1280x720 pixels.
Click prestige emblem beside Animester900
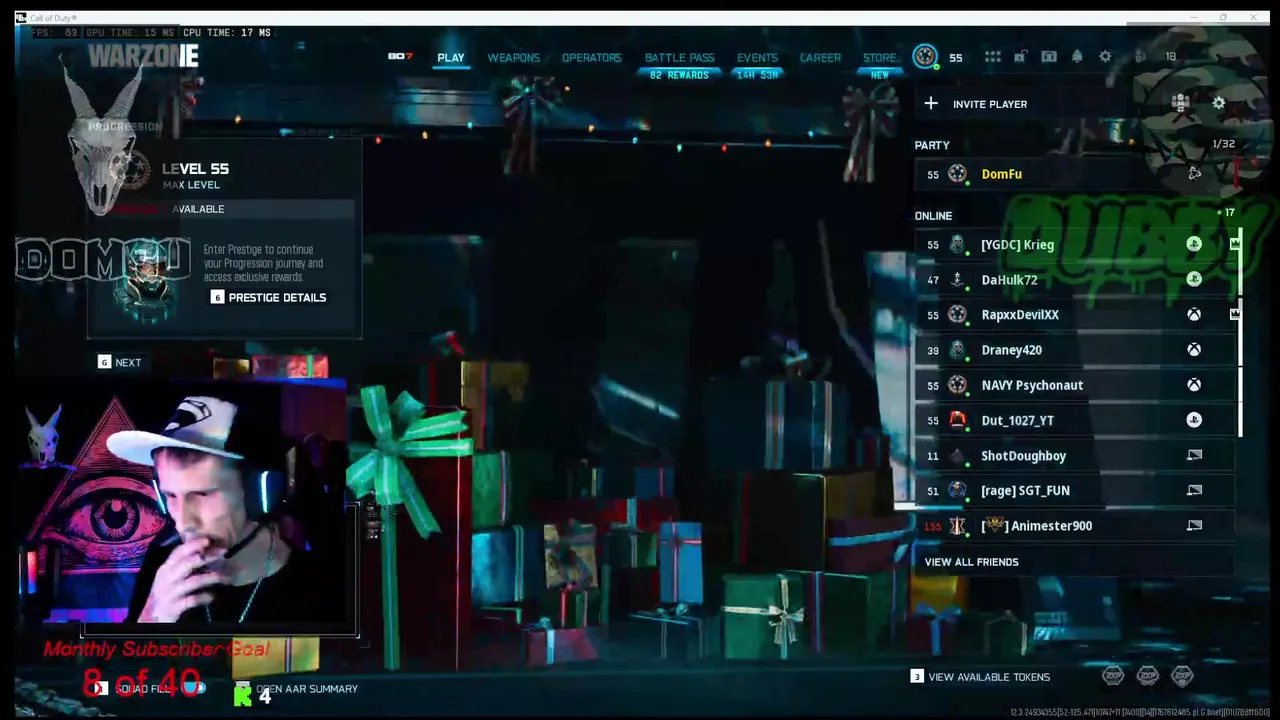coord(957,526)
